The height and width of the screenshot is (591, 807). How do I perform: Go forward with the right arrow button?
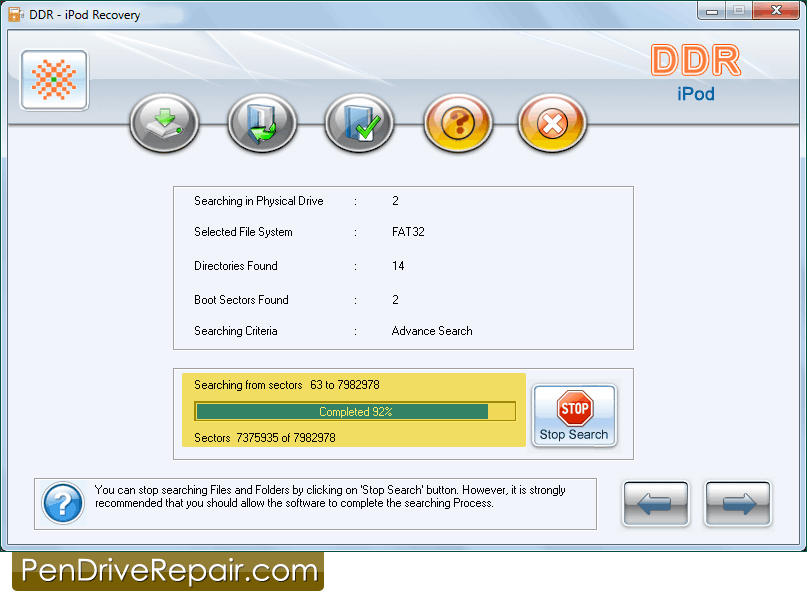pos(738,503)
